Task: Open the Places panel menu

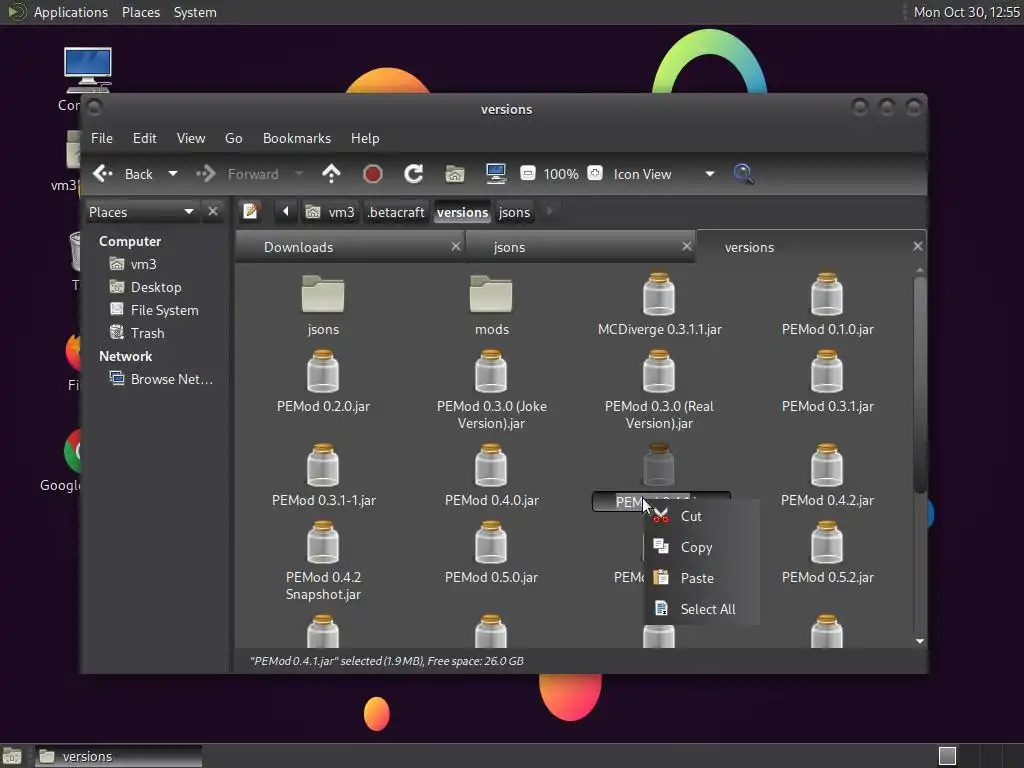Action: tap(141, 12)
